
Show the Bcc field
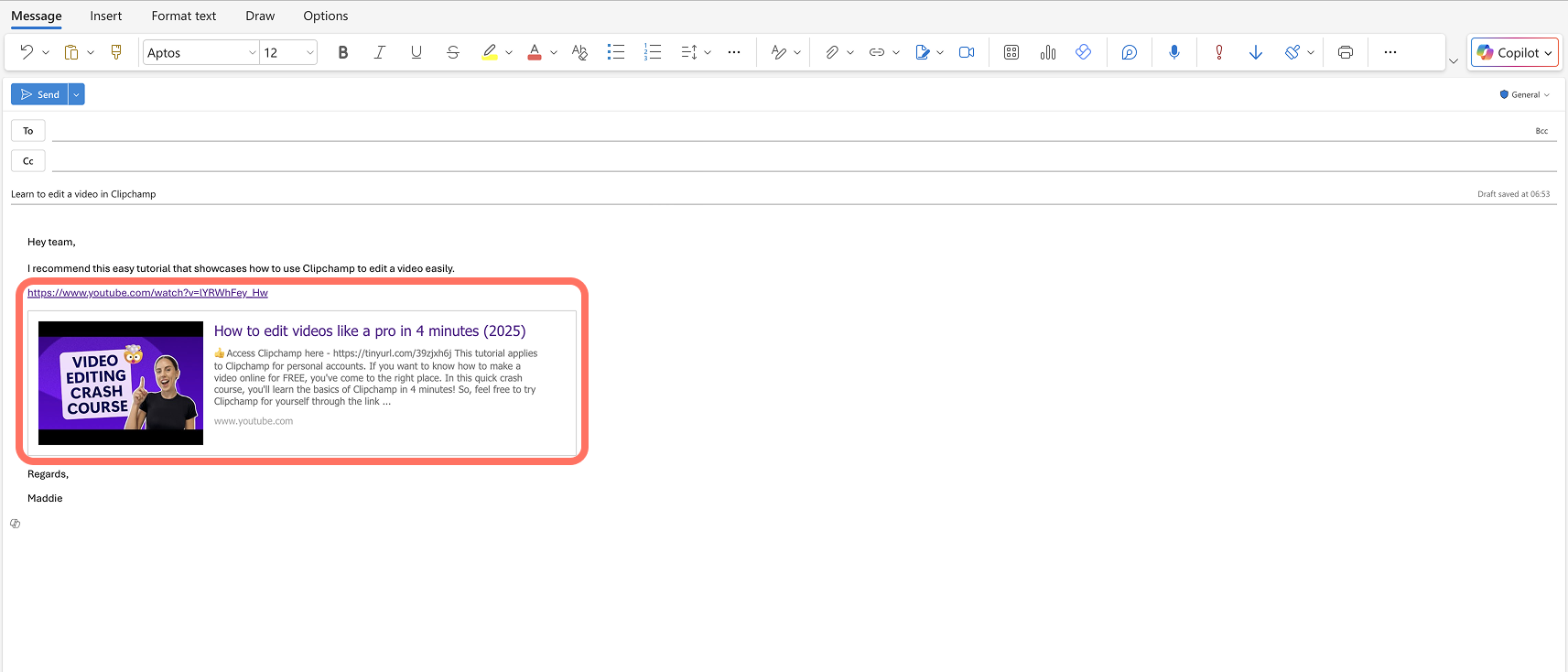1541,131
